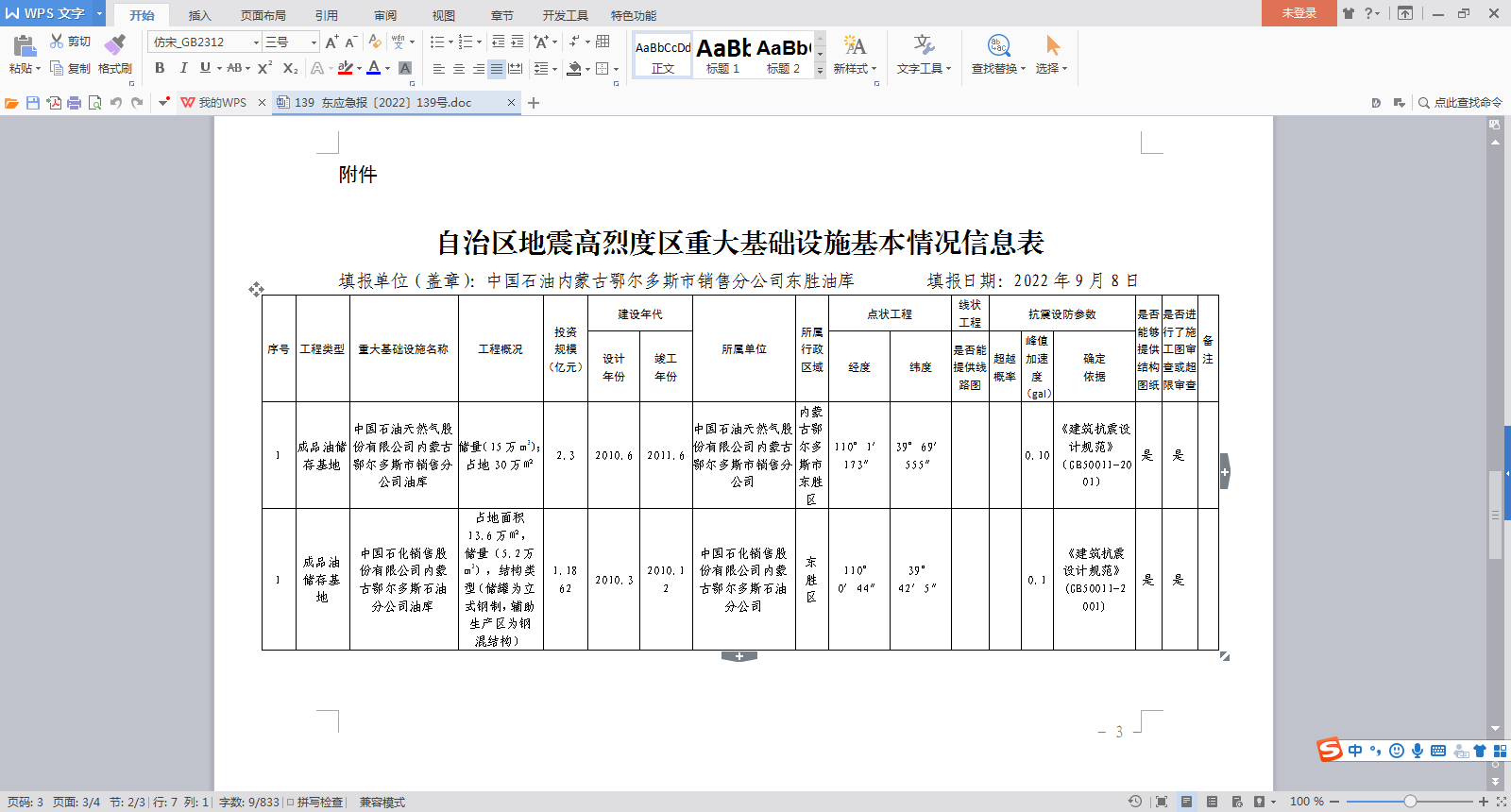This screenshot has width=1511, height=812.
Task: Toggle underline formatting
Action: [205, 68]
